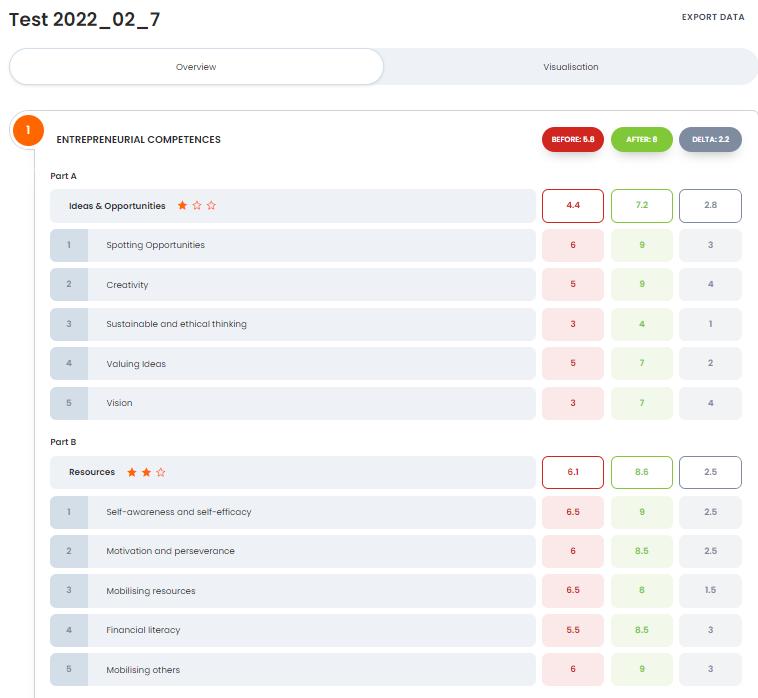Click Ideas & Opportunities before score 4.4
Screen dimensions: 758x698
click(x=573, y=206)
